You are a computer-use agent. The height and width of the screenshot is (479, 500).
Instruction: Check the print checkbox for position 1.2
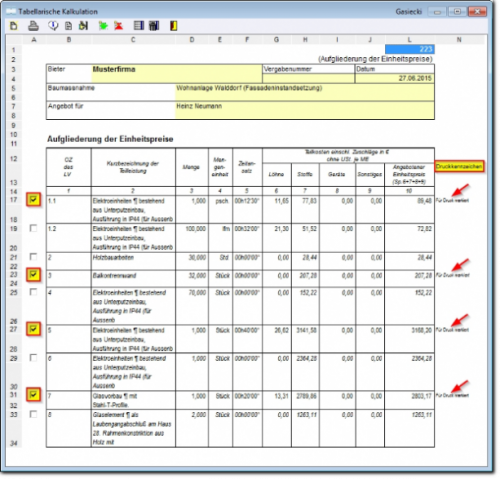(33, 228)
